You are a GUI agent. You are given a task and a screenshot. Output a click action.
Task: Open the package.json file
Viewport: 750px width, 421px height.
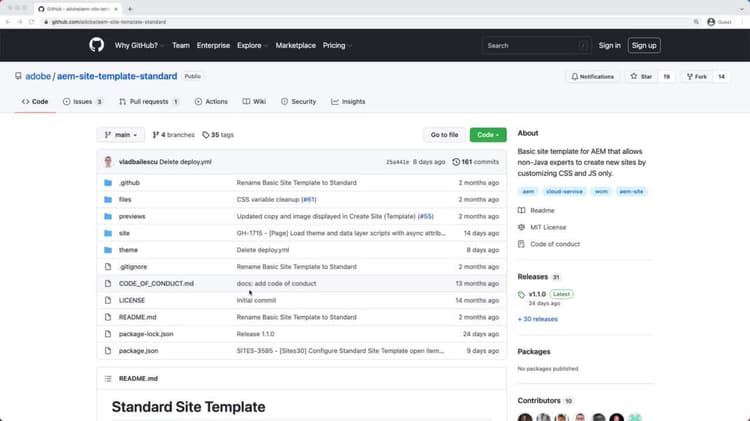[x=138, y=350]
